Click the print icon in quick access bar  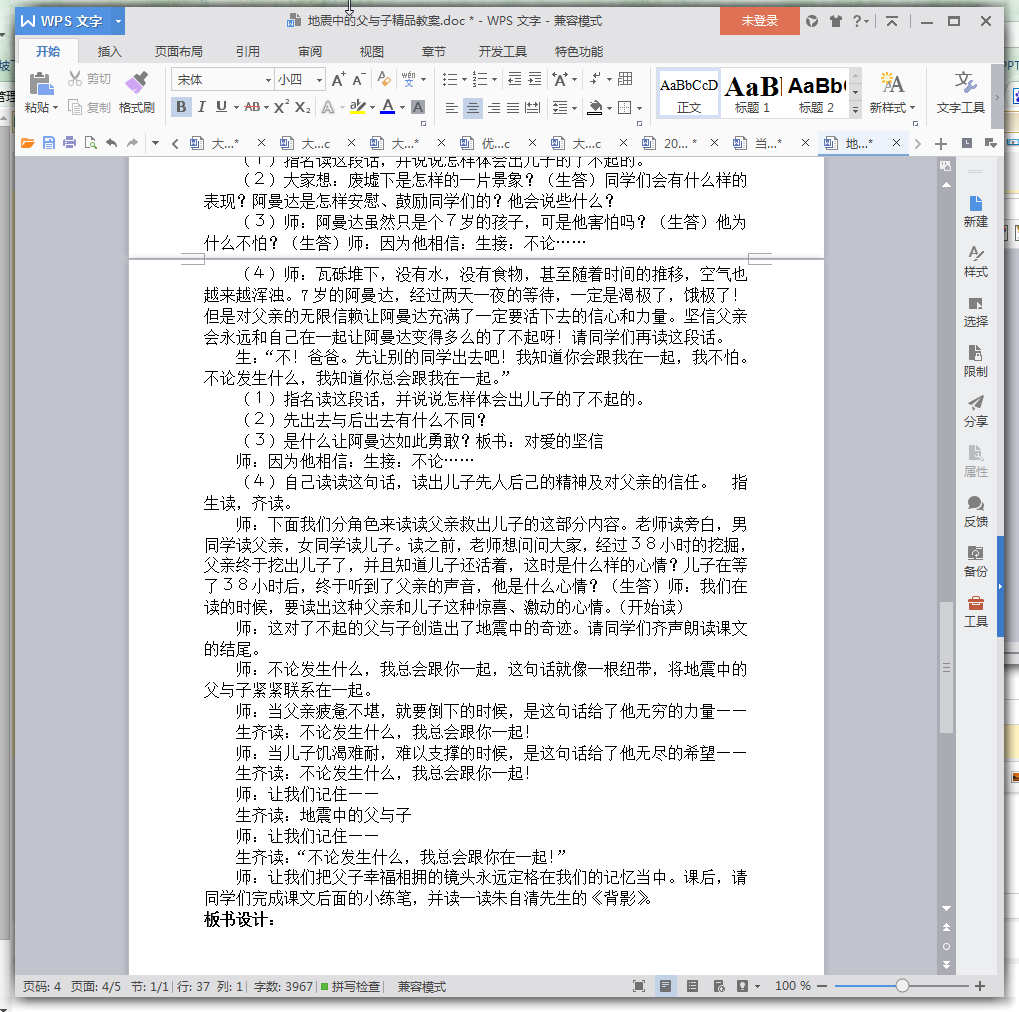coord(70,143)
